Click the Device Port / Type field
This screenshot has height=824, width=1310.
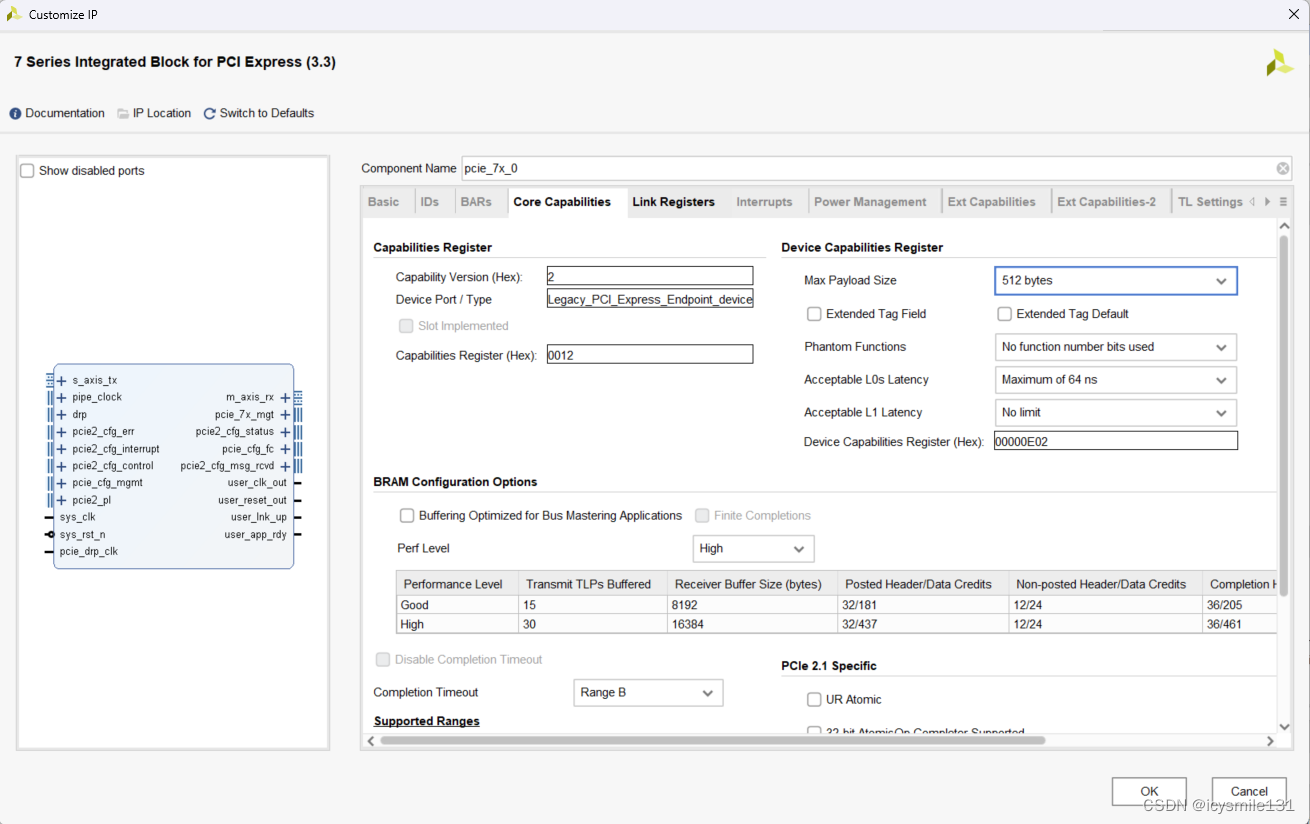click(650, 300)
